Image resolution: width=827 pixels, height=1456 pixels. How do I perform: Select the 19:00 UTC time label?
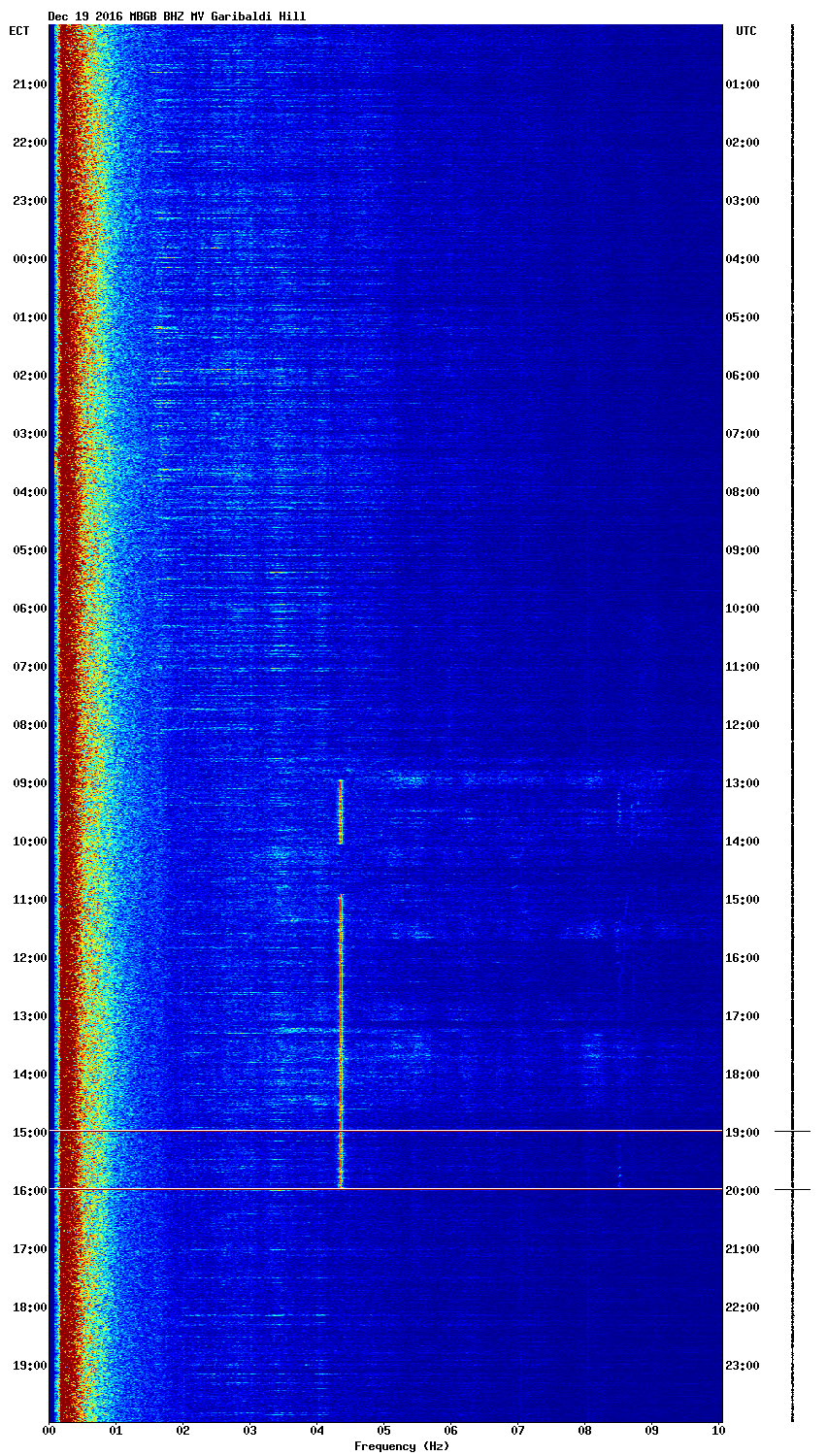point(743,1133)
